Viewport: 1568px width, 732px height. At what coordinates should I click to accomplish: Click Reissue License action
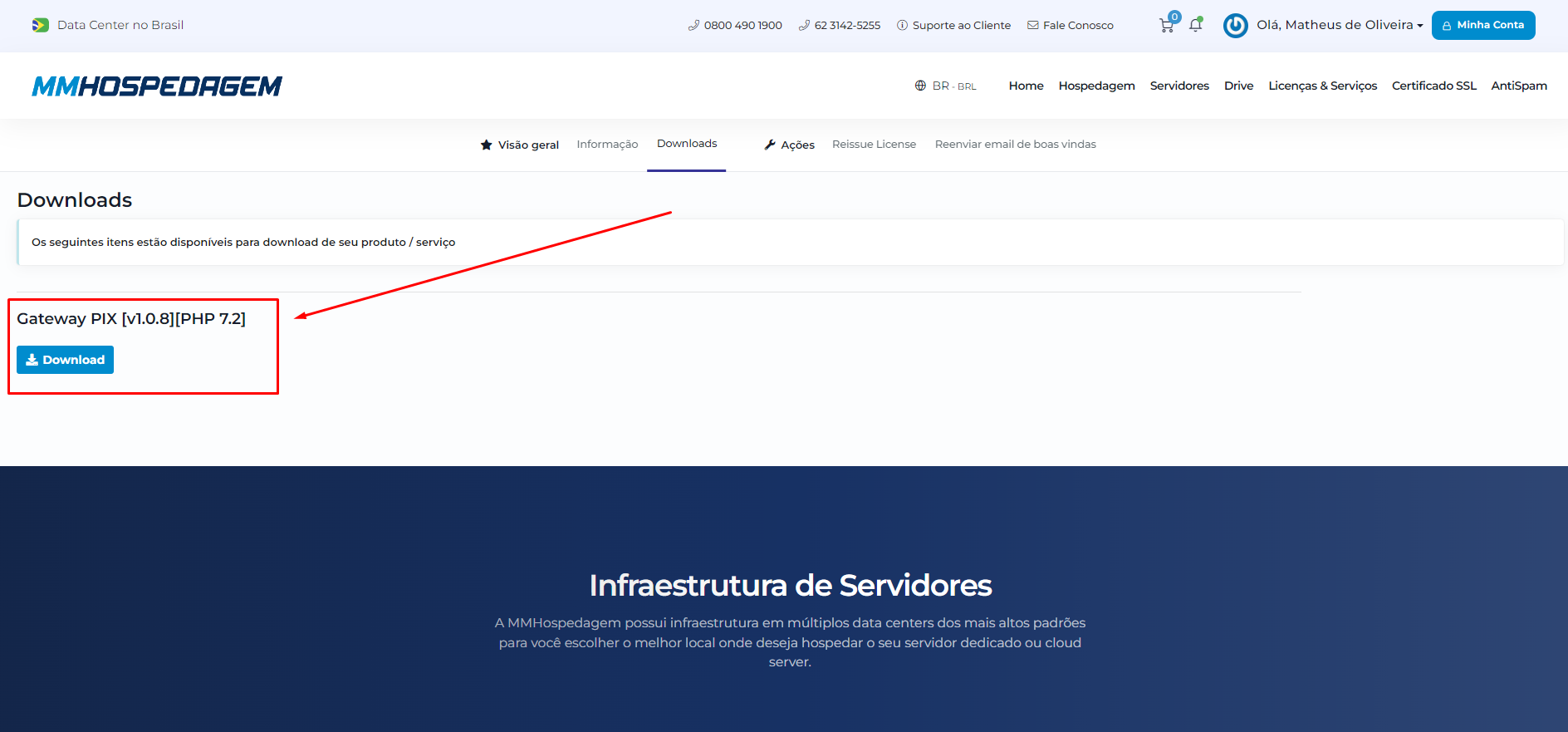click(874, 145)
